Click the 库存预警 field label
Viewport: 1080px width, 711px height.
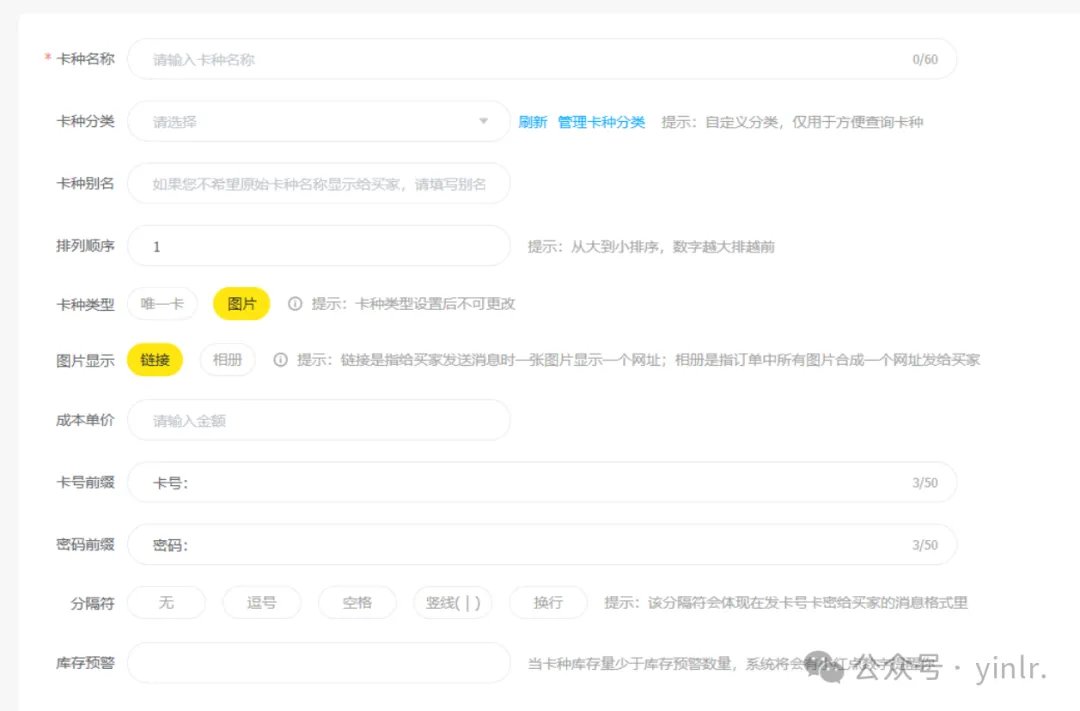(x=85, y=663)
